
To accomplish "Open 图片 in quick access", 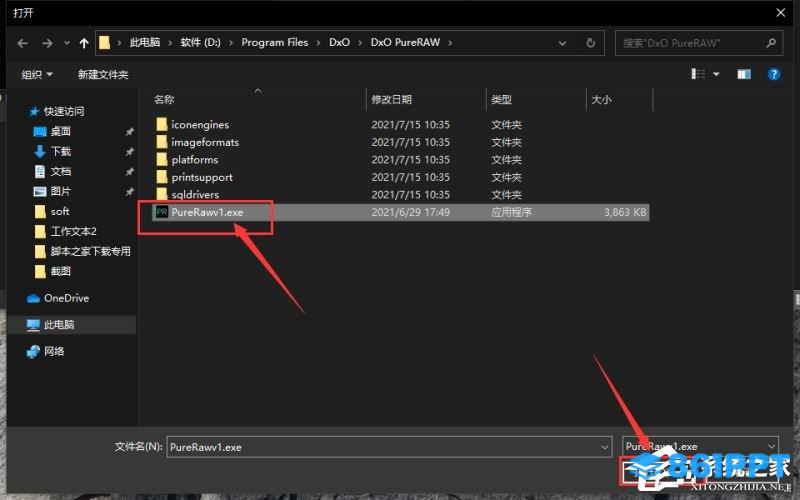I will pos(60,191).
